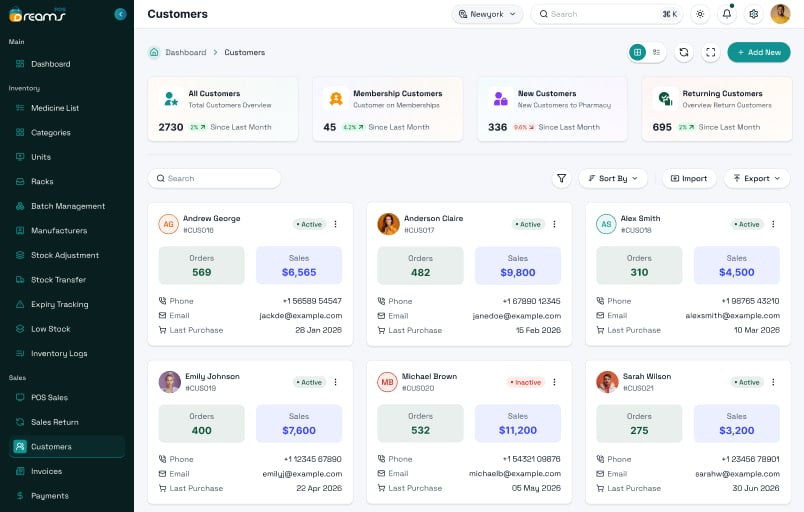Open Units in sidebar
The image size is (804, 512).
tap(41, 157)
